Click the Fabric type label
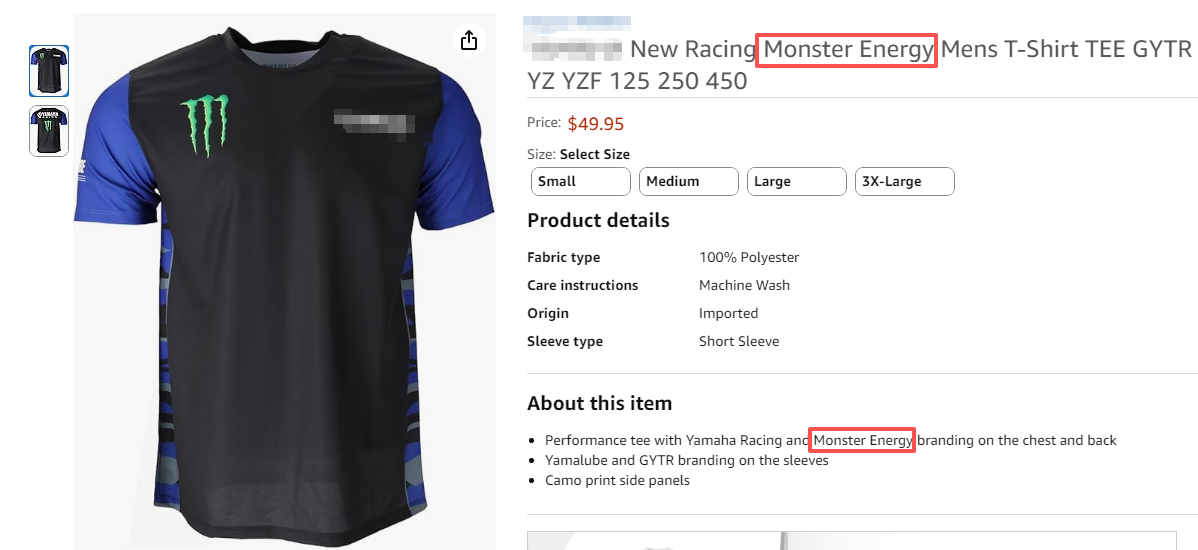Screen dimensions: 1198x550 (564, 257)
